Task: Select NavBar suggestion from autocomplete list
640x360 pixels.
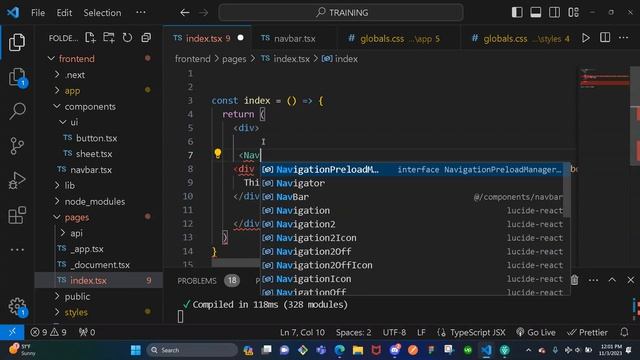Action: pos(412,197)
